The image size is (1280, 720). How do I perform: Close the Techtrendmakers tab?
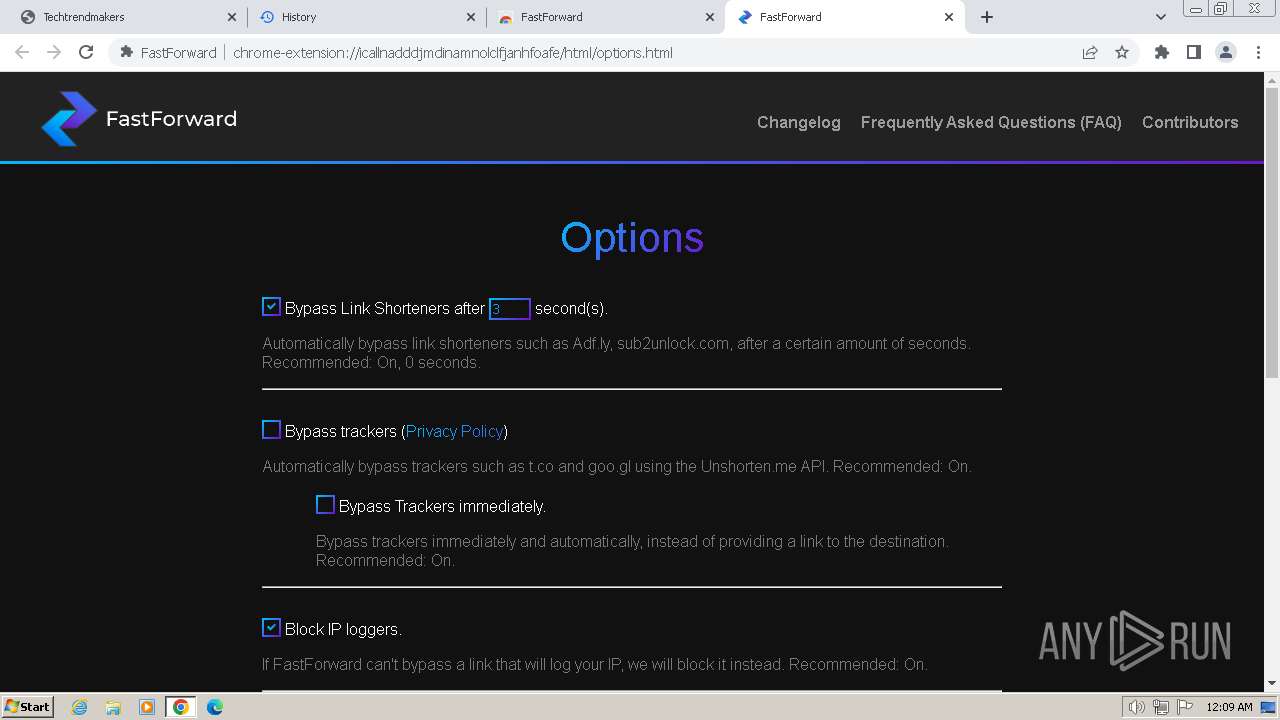click(x=232, y=17)
